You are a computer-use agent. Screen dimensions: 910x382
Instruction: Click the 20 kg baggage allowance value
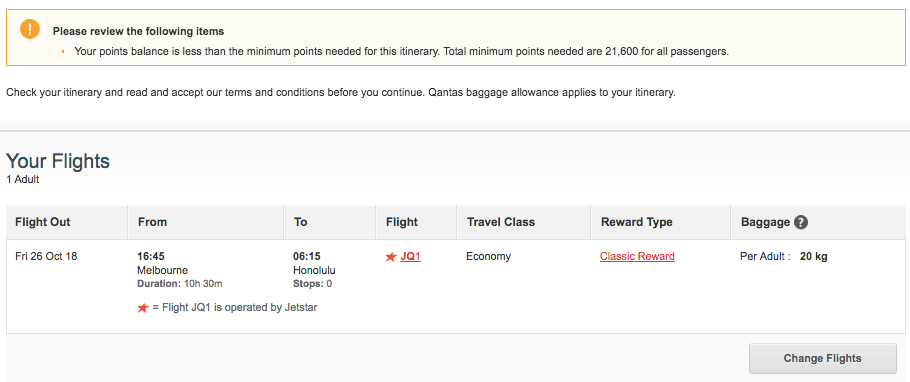point(814,257)
